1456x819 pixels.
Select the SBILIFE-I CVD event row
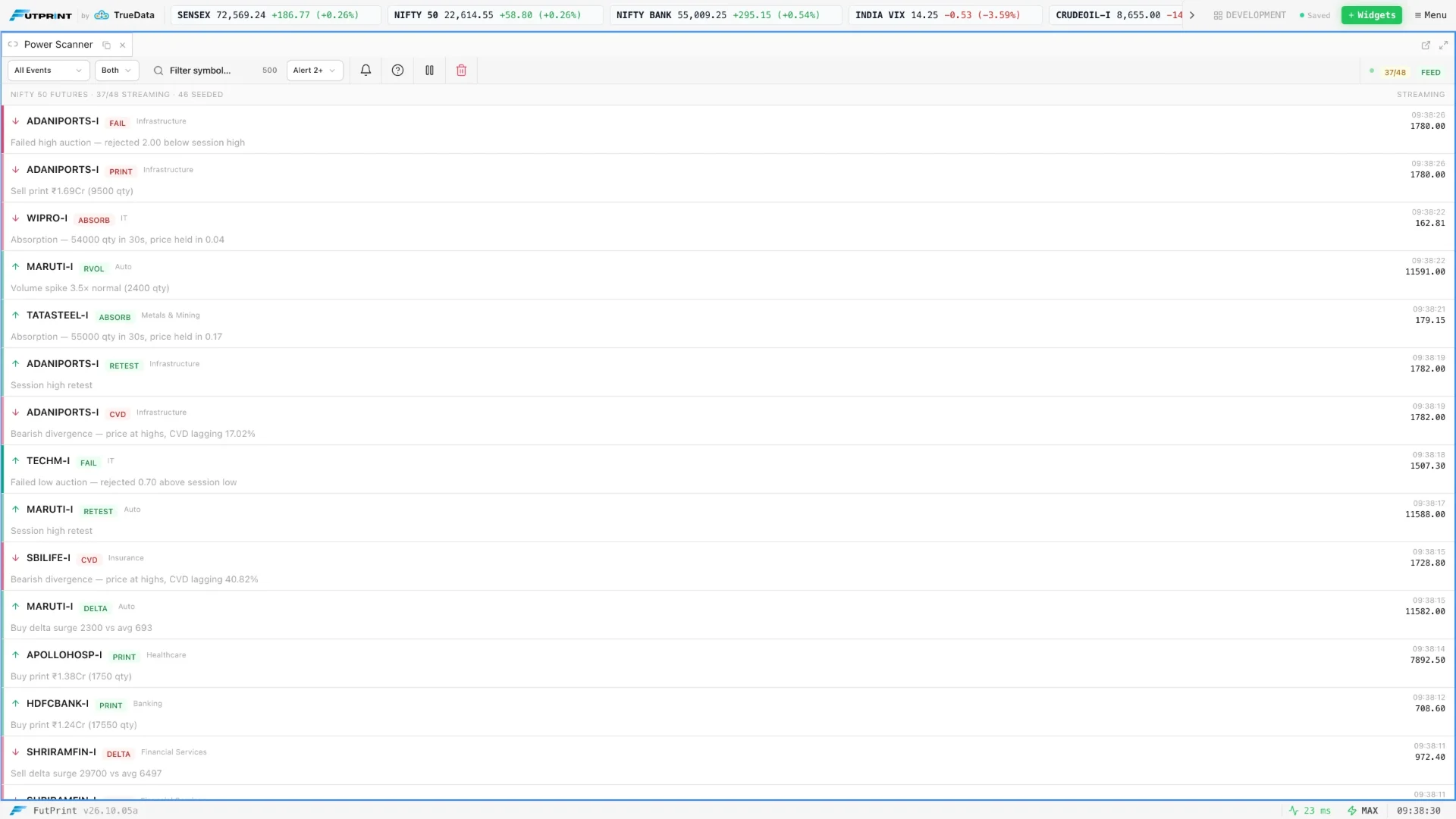click(728, 566)
